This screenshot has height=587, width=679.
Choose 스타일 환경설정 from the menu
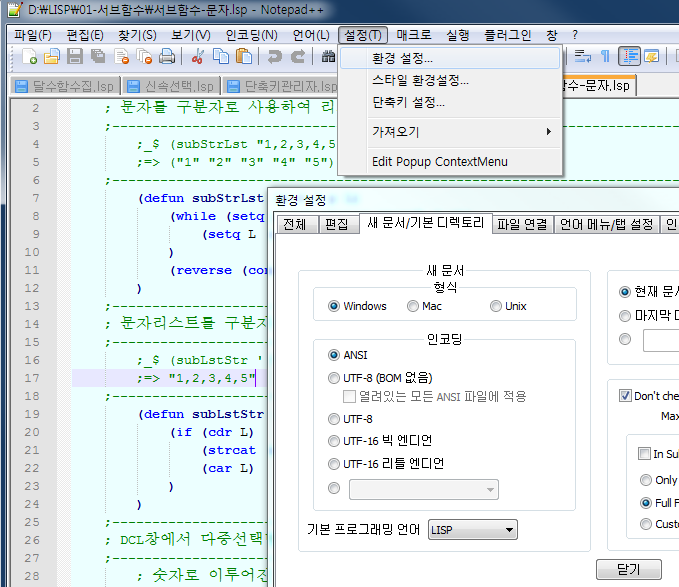[x=419, y=80]
